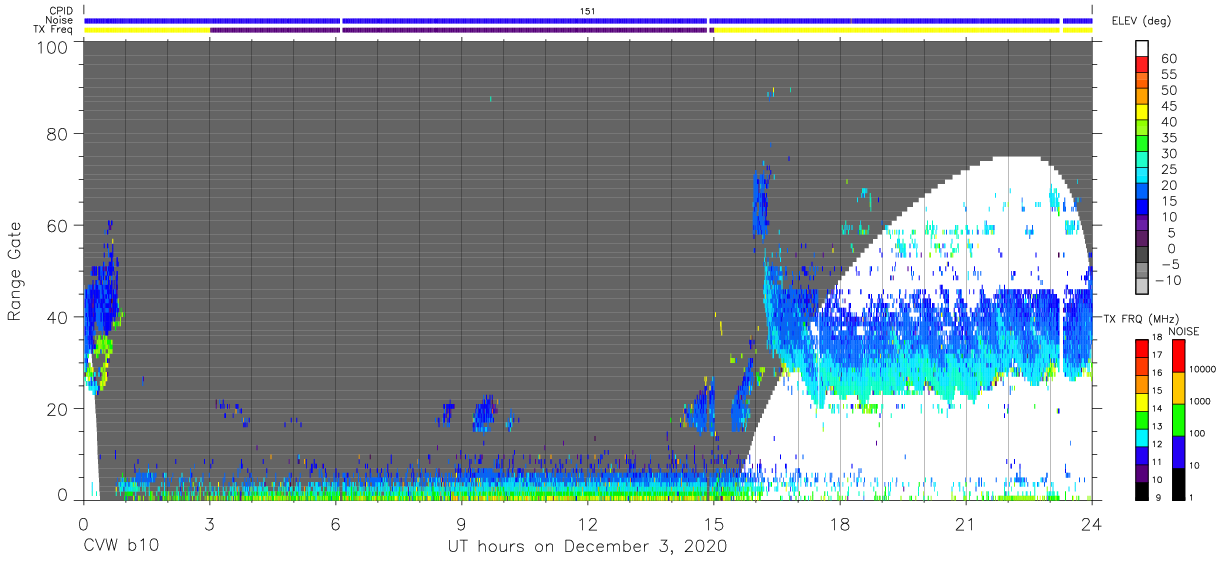The height and width of the screenshot is (567, 1228).
Task: Click the Range Gate axis tick 80
Action: [x=56, y=134]
